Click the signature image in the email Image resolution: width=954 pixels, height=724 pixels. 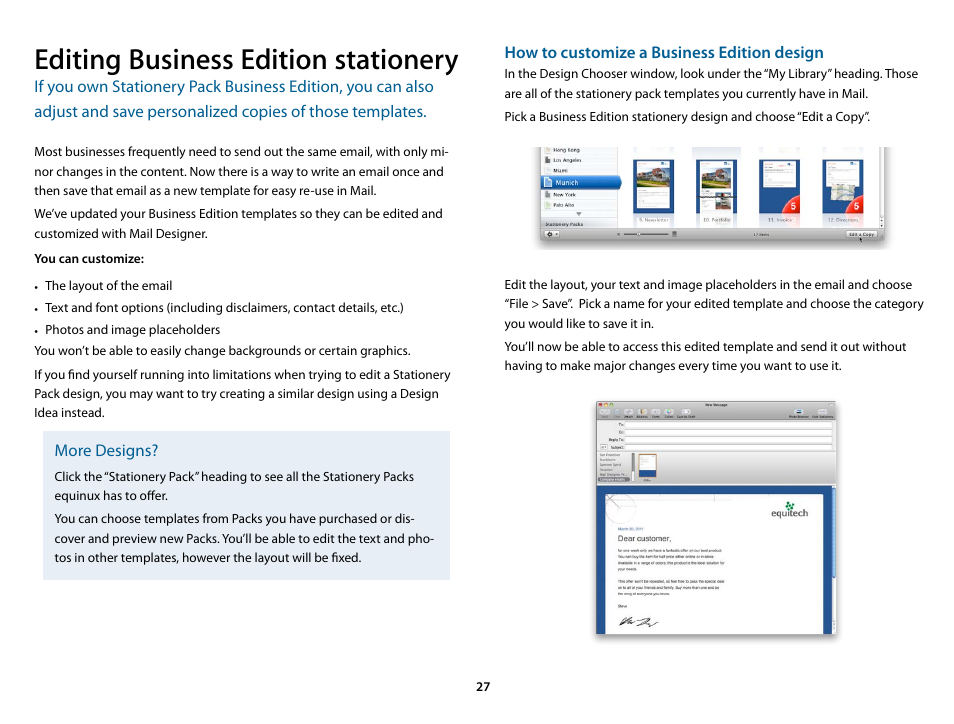(x=638, y=621)
